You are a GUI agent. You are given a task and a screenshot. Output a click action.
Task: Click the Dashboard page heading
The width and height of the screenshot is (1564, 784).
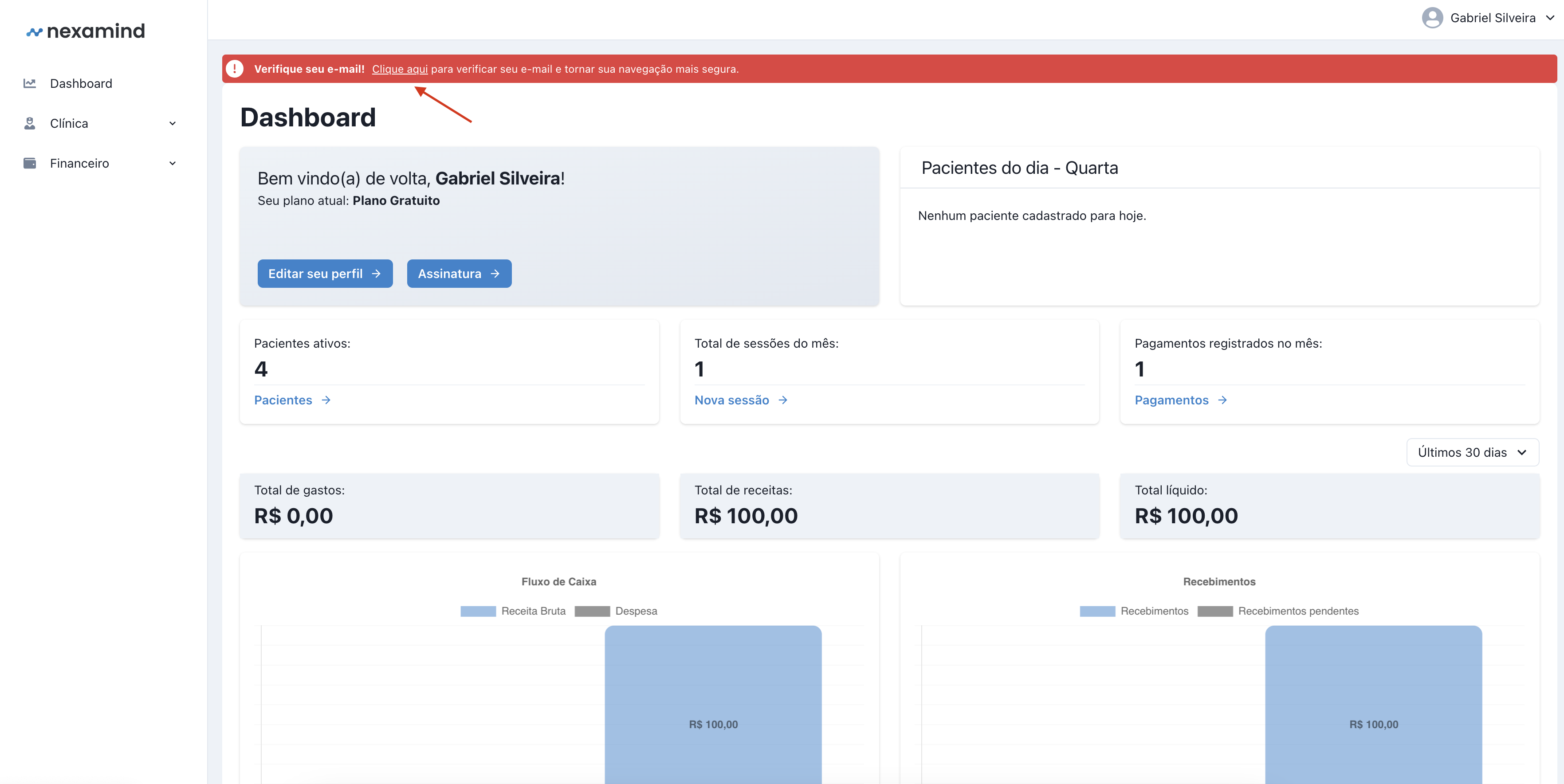308,117
